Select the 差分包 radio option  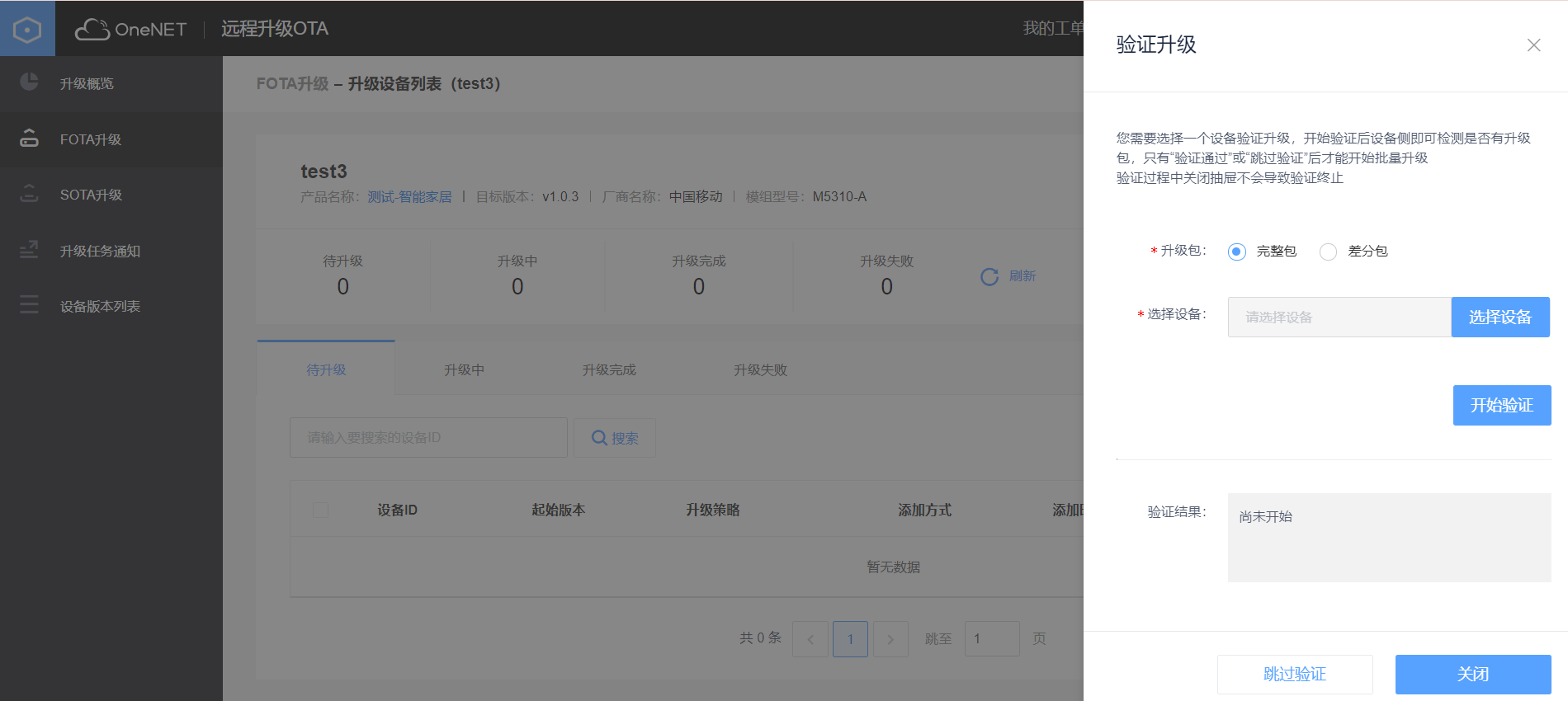[x=1328, y=252]
